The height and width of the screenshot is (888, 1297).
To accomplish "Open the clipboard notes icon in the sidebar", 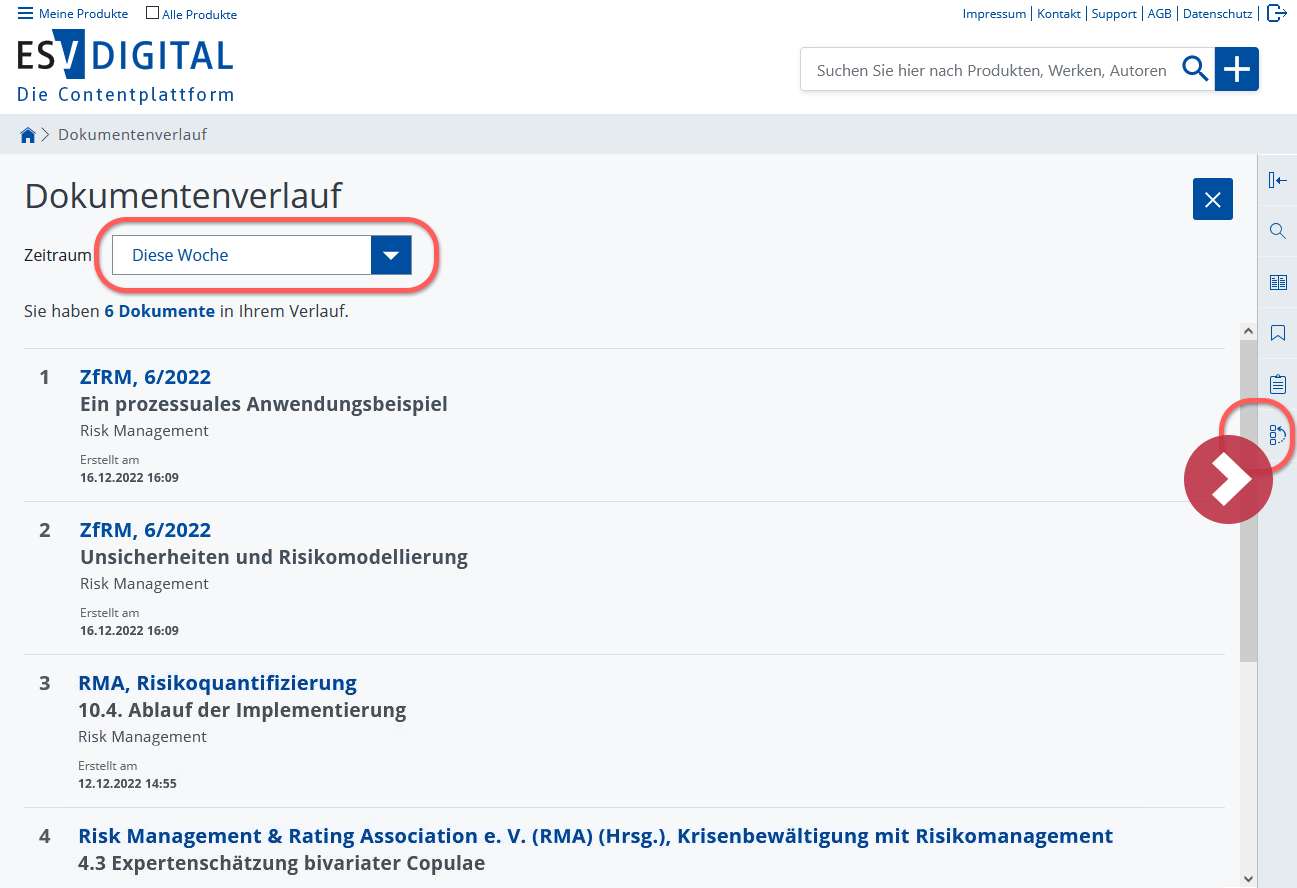I will [x=1277, y=383].
